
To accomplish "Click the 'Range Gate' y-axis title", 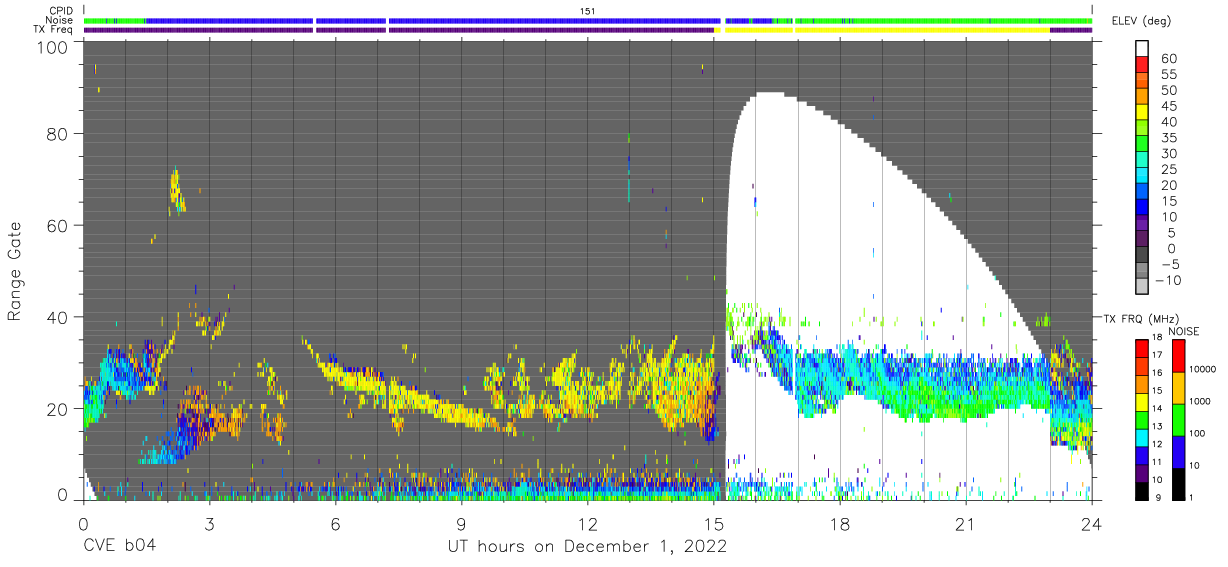I will pos(15,272).
